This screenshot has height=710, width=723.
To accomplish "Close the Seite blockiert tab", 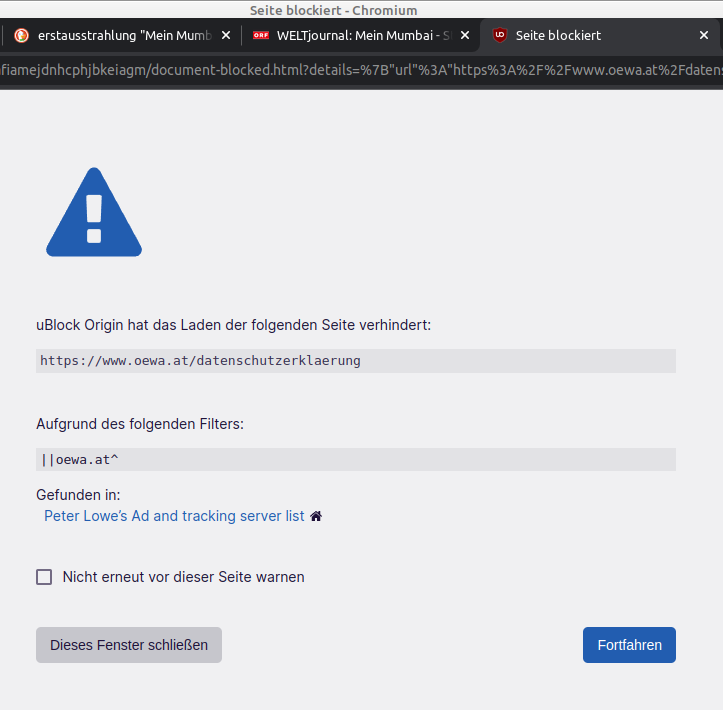I will [704, 36].
